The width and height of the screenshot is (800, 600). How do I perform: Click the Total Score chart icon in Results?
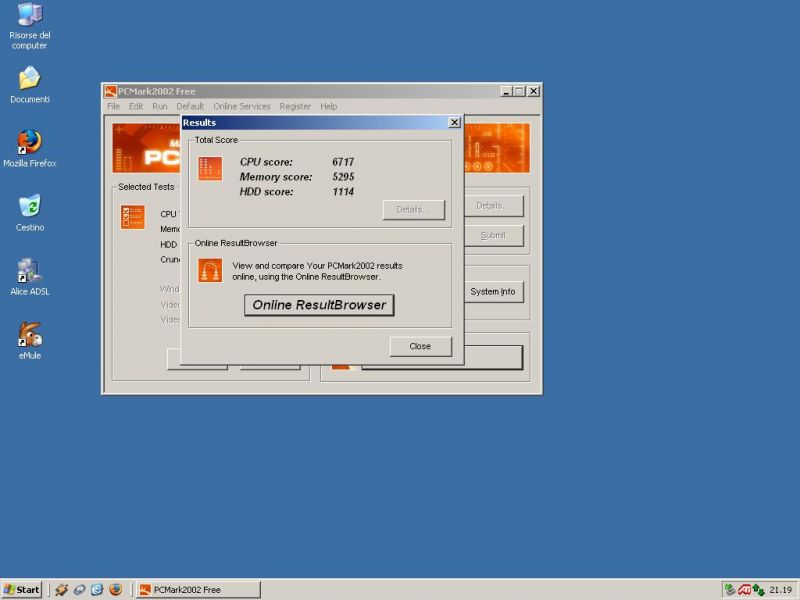[210, 169]
